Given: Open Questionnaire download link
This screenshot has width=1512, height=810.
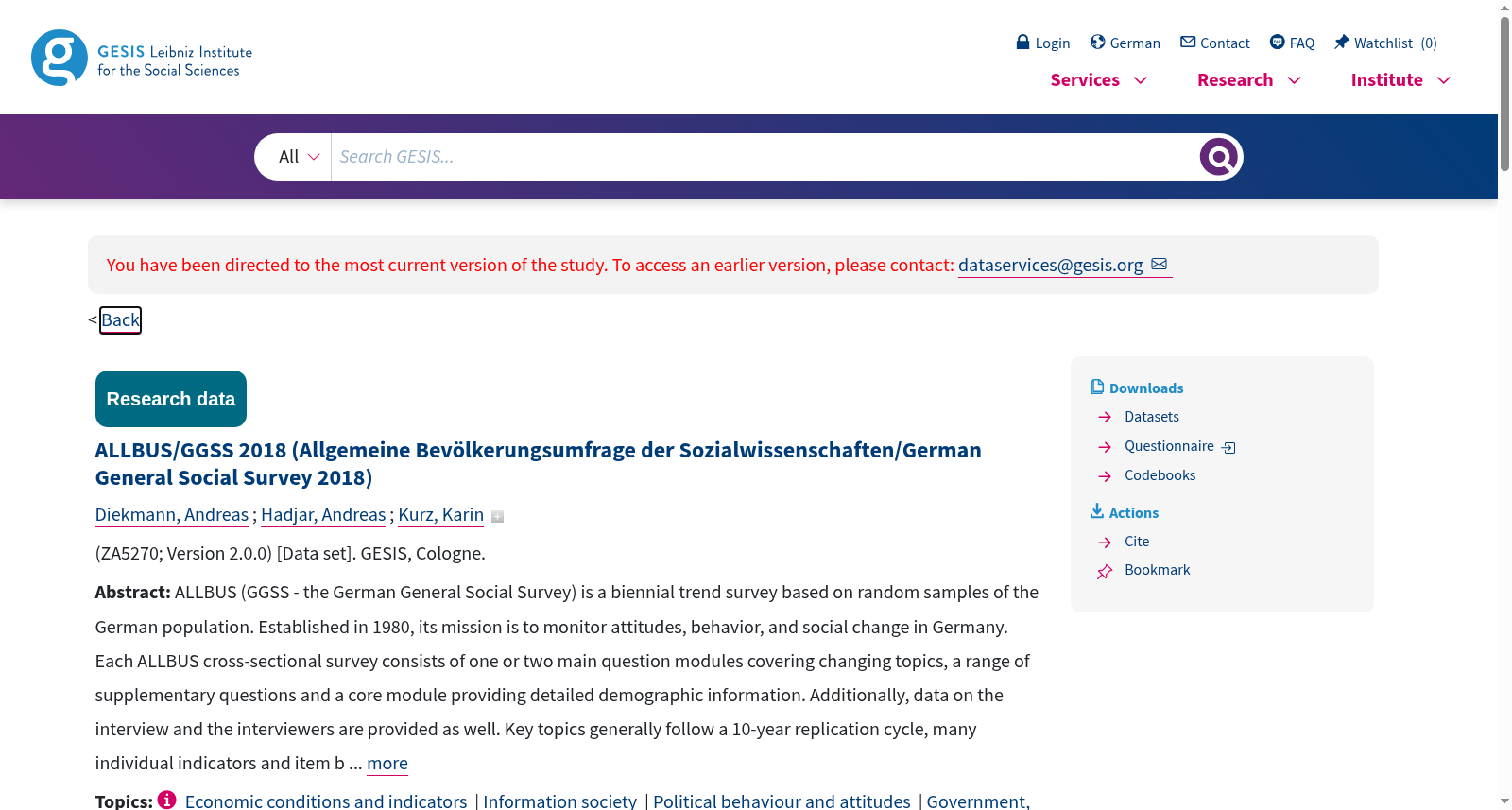Looking at the screenshot, I should (1169, 446).
